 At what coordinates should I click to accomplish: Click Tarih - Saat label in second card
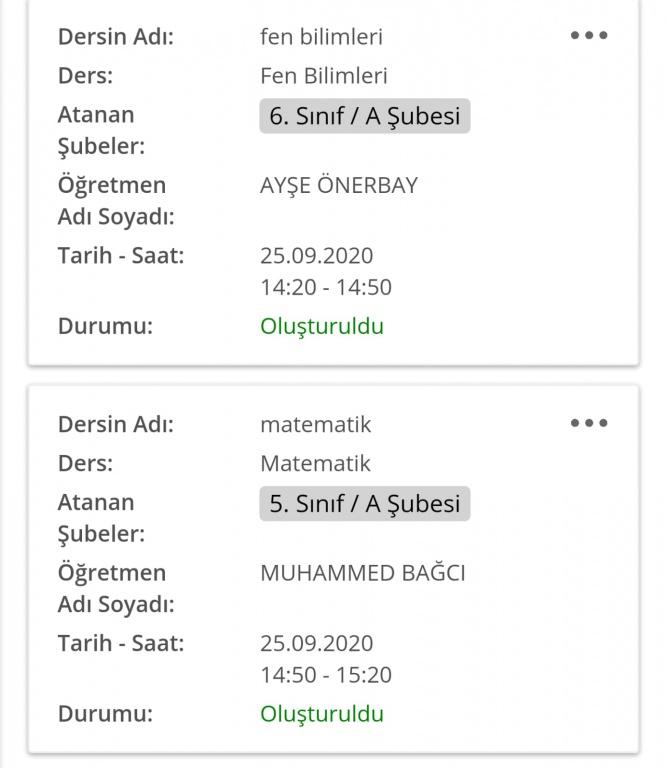tap(120, 643)
